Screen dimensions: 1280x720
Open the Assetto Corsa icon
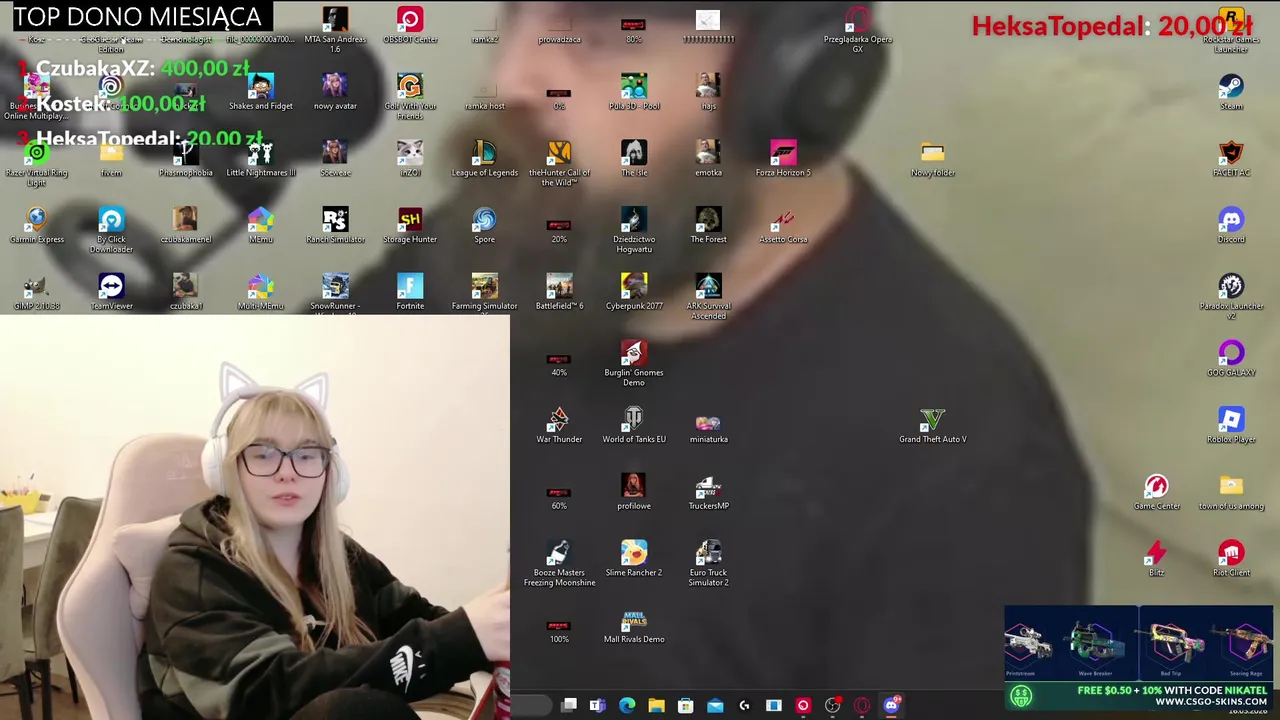click(x=783, y=225)
